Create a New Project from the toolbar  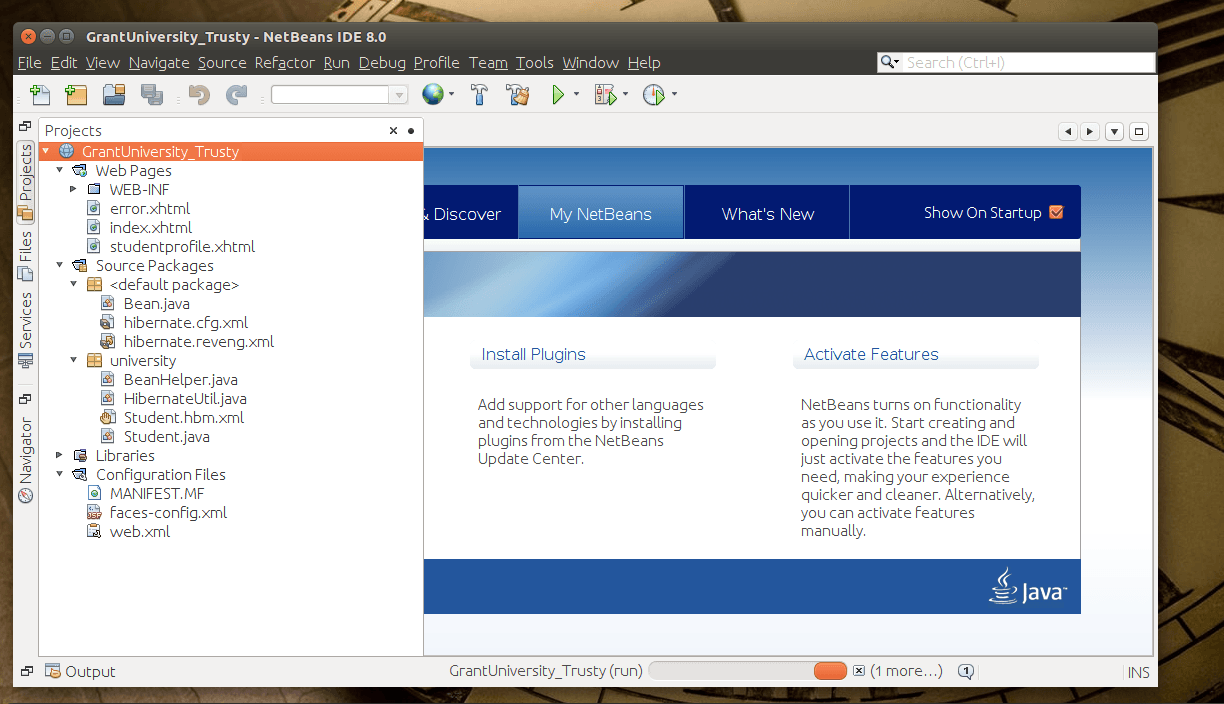pyautogui.click(x=76, y=94)
